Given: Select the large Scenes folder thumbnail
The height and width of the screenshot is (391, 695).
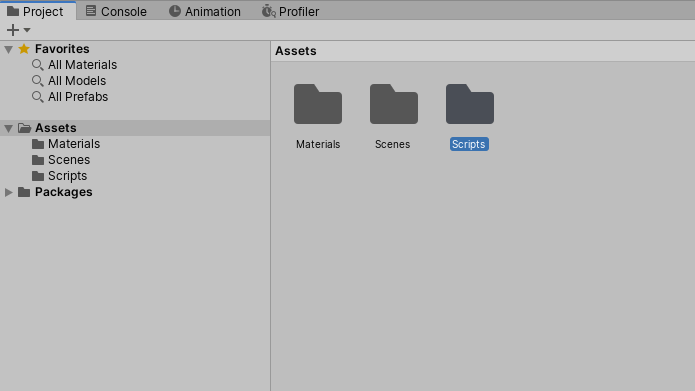Looking at the screenshot, I should [394, 104].
